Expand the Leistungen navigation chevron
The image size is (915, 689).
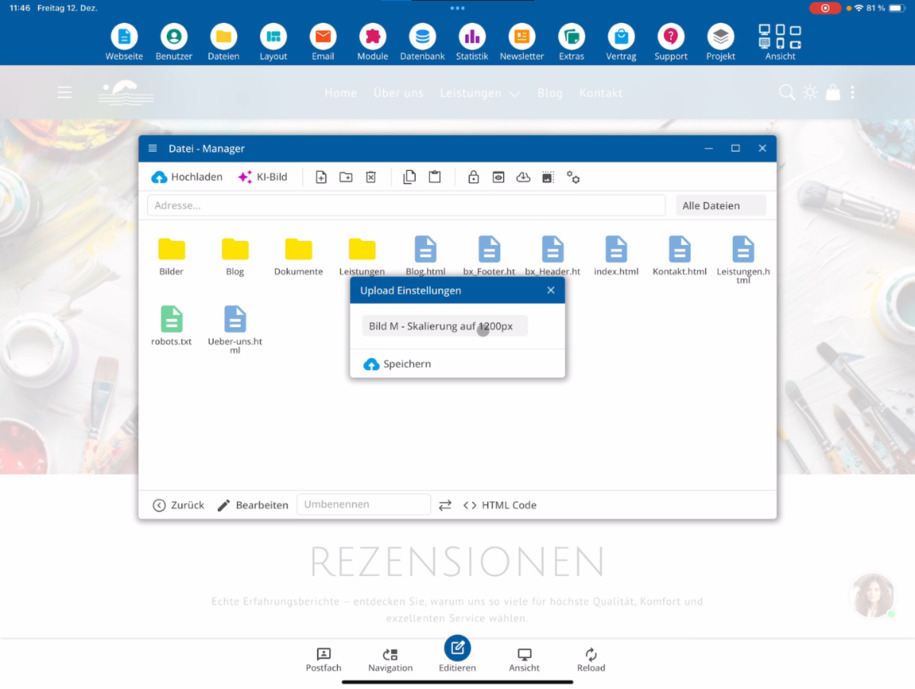click(514, 94)
